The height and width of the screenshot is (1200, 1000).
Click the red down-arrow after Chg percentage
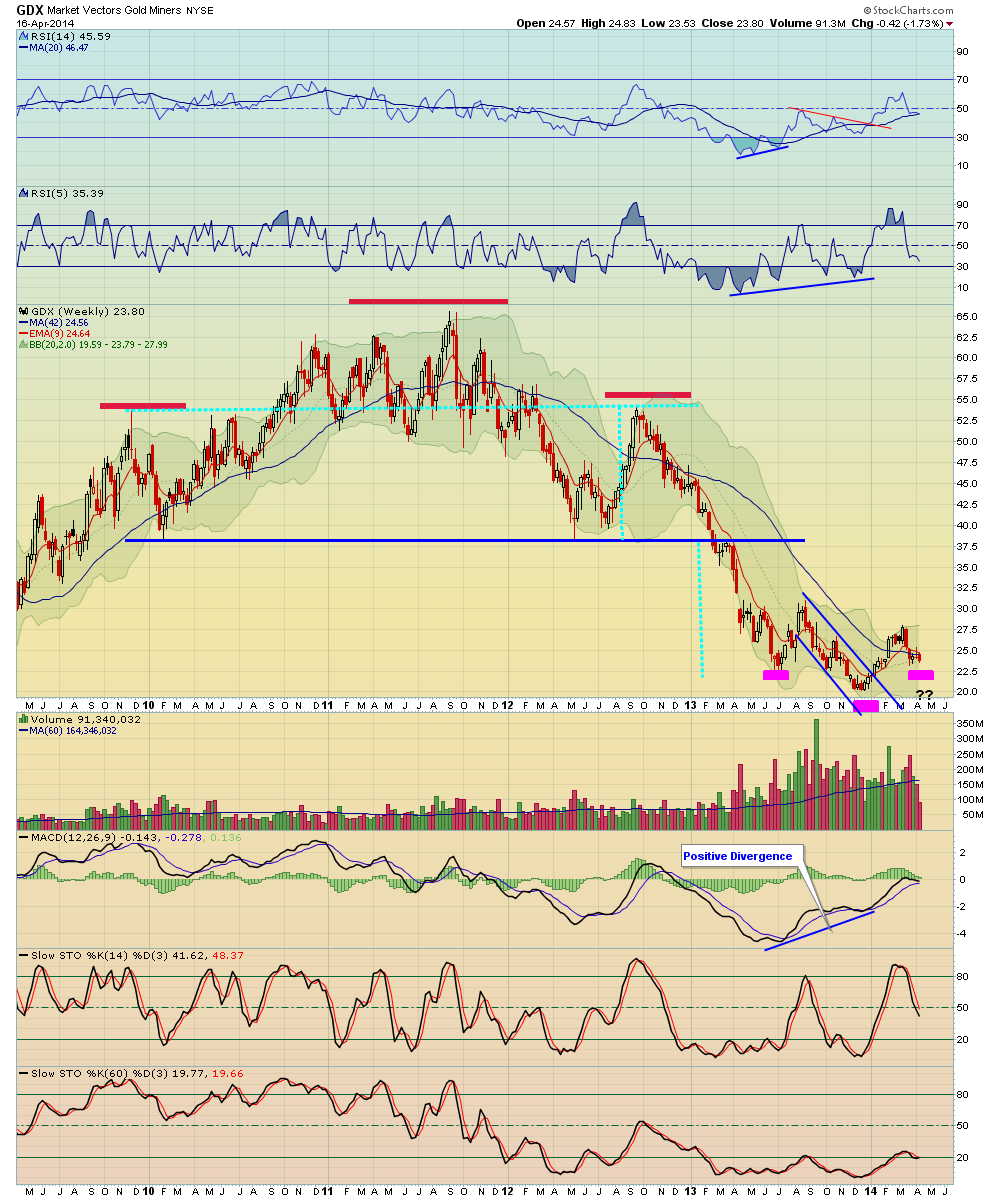pyautogui.click(x=949, y=23)
